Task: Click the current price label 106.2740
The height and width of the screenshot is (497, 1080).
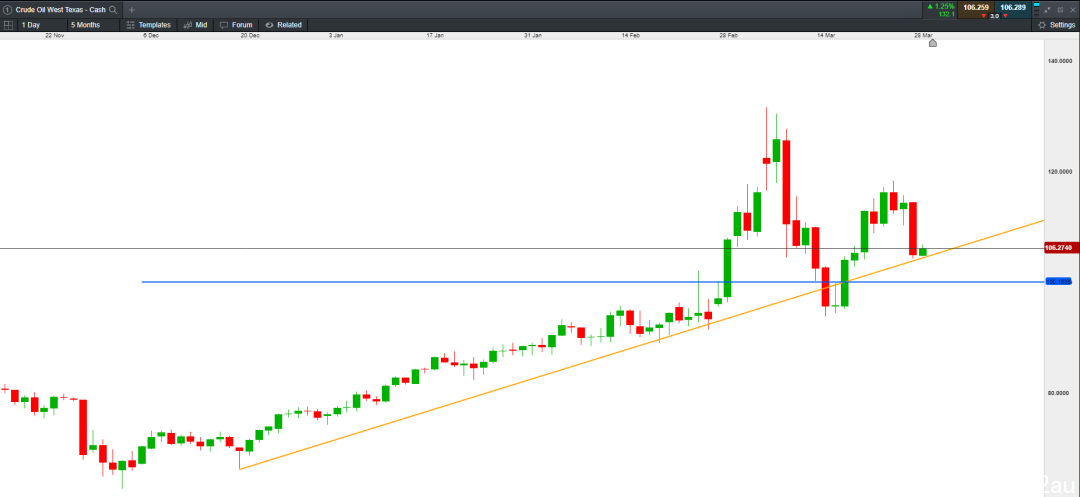Action: 1061,248
